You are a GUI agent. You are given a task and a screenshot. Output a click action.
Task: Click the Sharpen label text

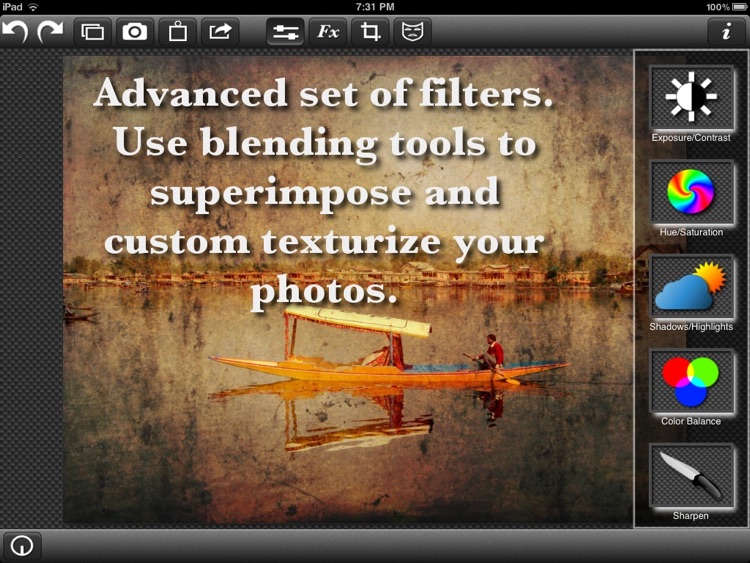691,516
